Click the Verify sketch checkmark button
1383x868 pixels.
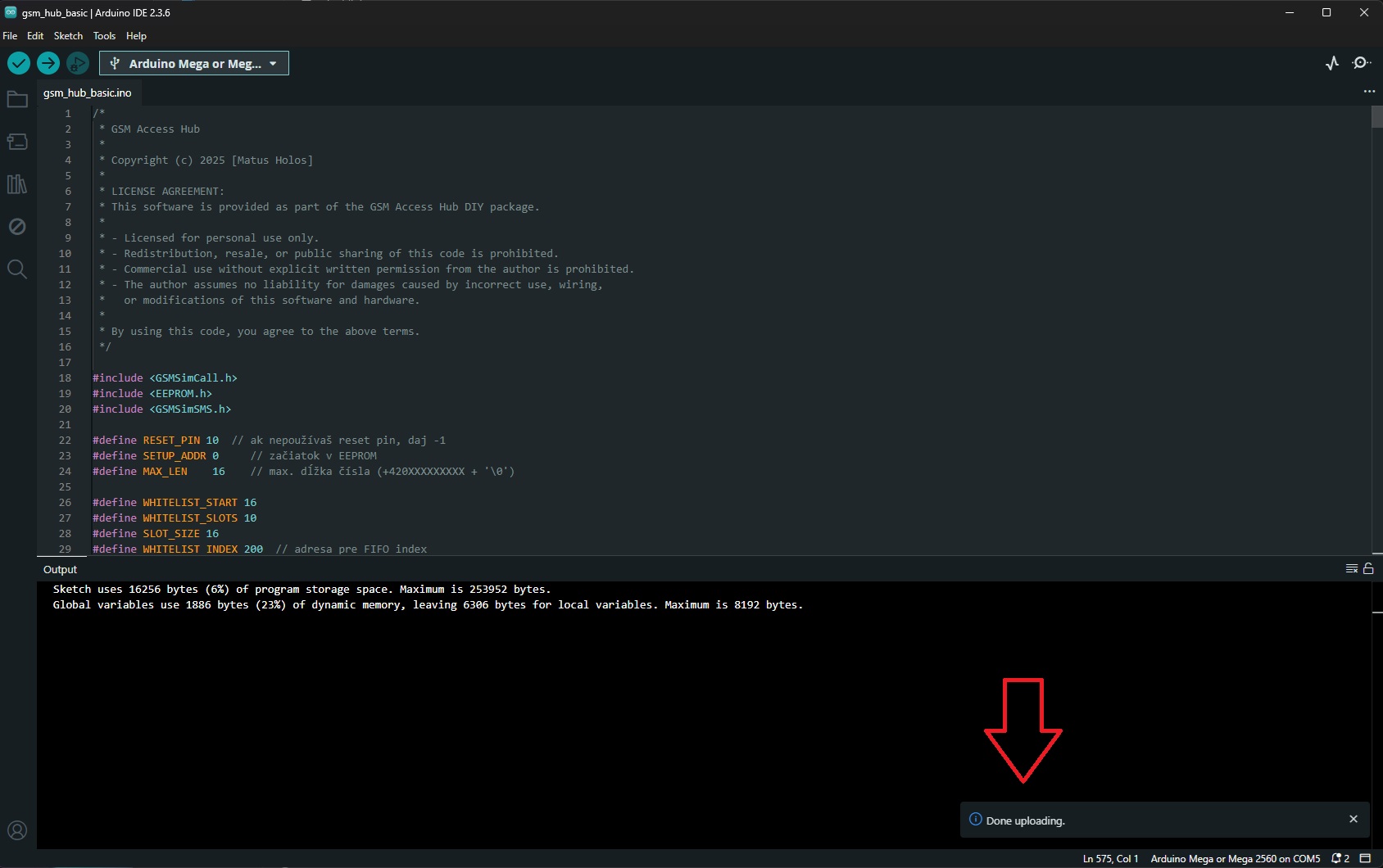click(19, 63)
